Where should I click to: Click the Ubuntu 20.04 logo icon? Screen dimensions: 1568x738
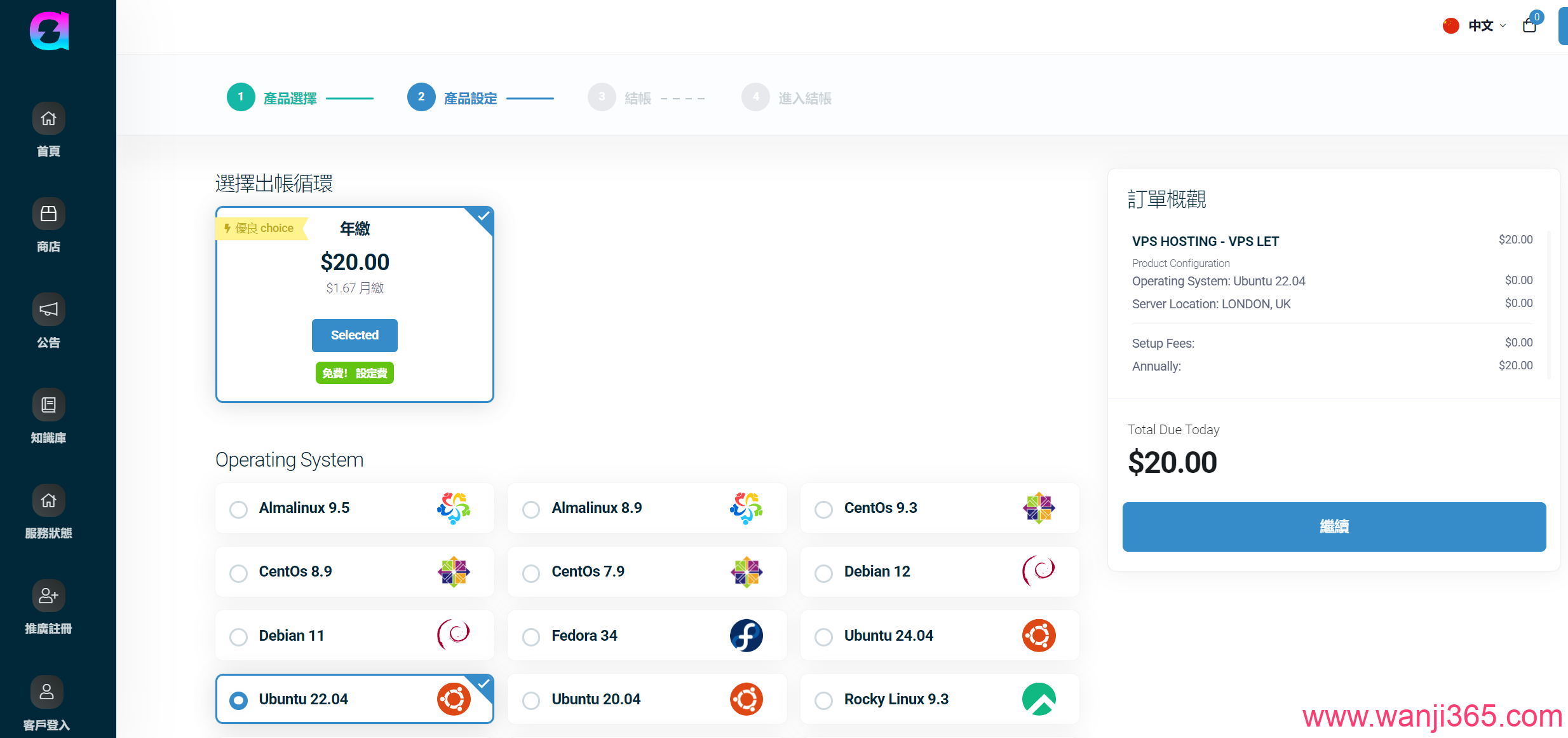pyautogui.click(x=746, y=699)
